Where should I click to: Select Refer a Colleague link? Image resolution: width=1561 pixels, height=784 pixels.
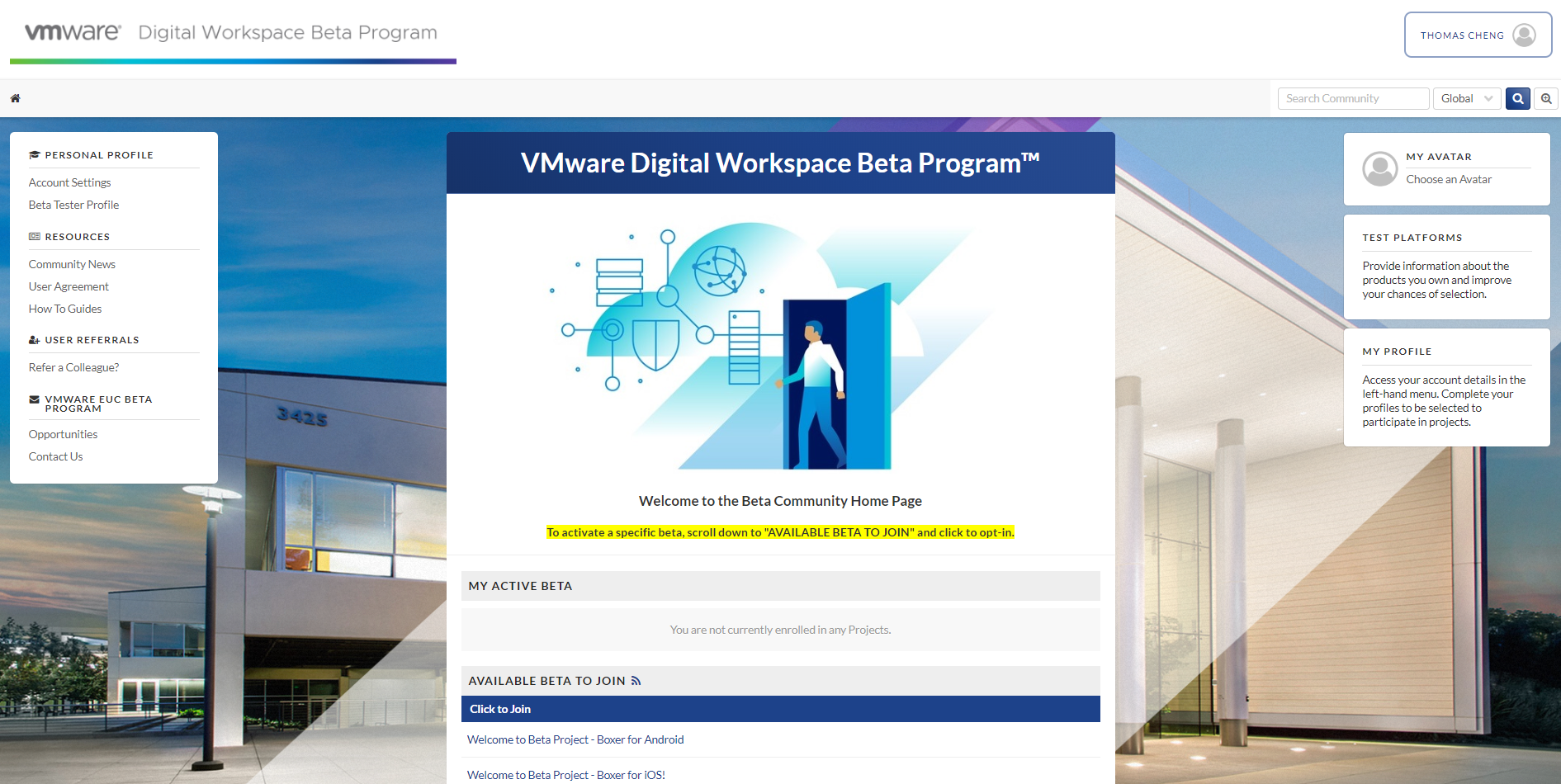[x=73, y=367]
